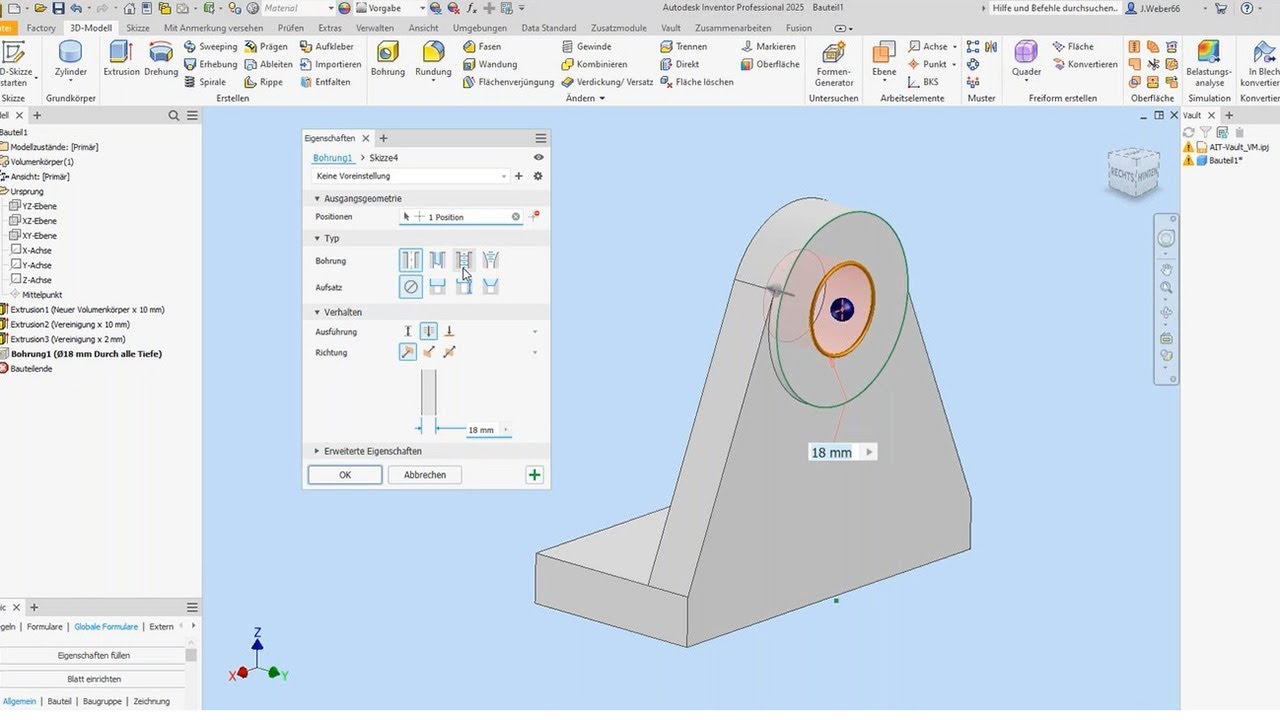This screenshot has height=720, width=1280.
Task: Select through-all termination option
Action: click(428, 331)
